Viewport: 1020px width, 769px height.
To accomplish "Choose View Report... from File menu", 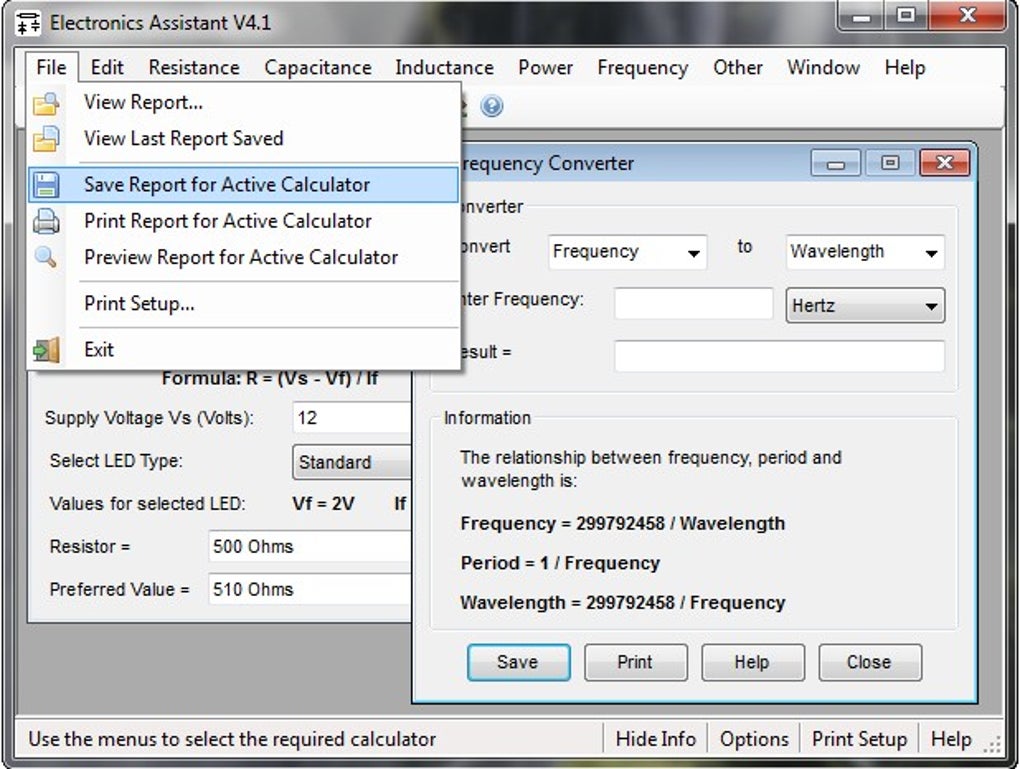I will pos(243,103).
